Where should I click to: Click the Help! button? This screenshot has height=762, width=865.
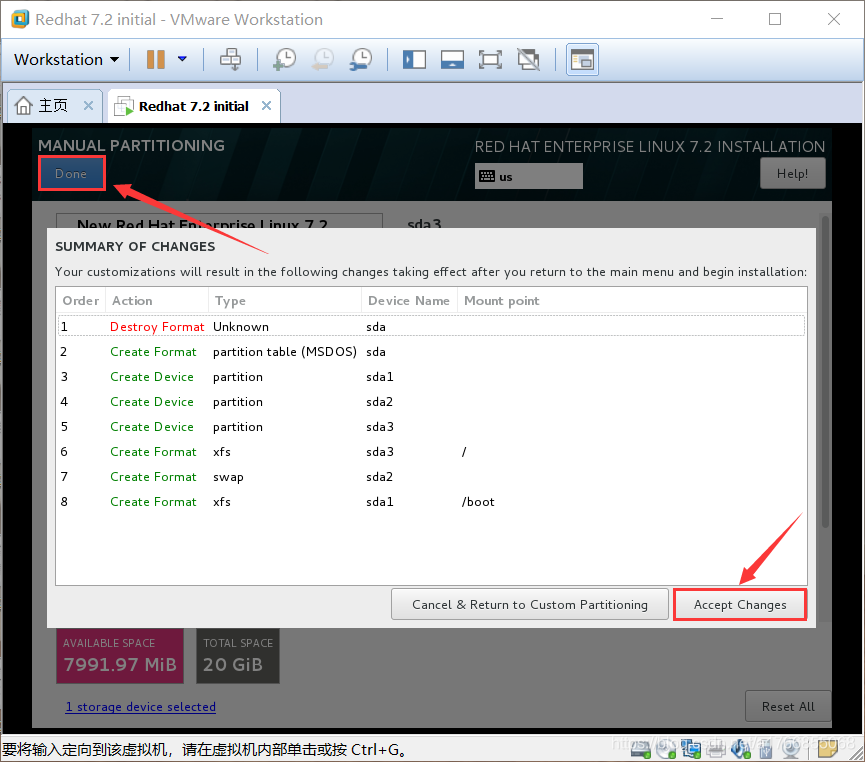point(792,173)
